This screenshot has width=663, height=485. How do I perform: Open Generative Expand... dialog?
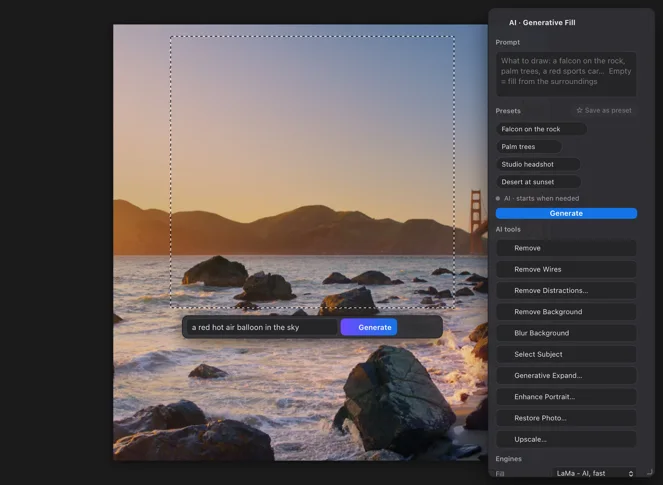pos(566,375)
